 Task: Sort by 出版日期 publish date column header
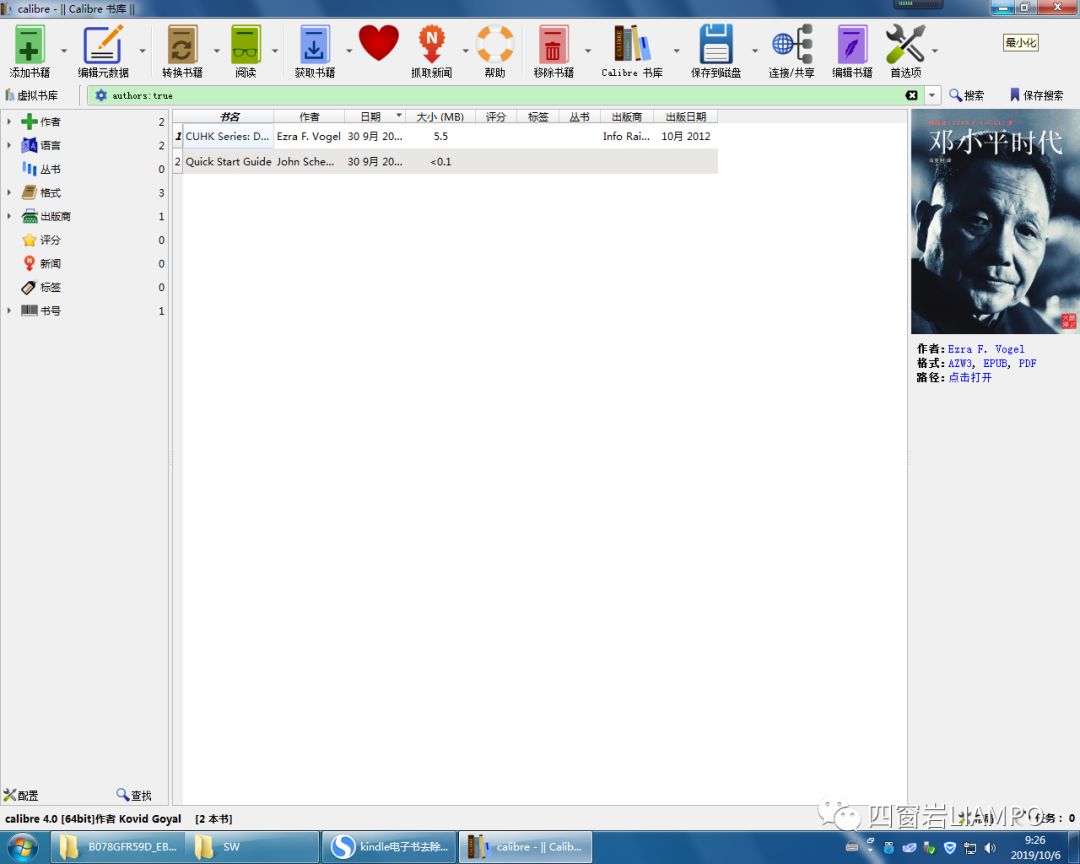(x=685, y=116)
